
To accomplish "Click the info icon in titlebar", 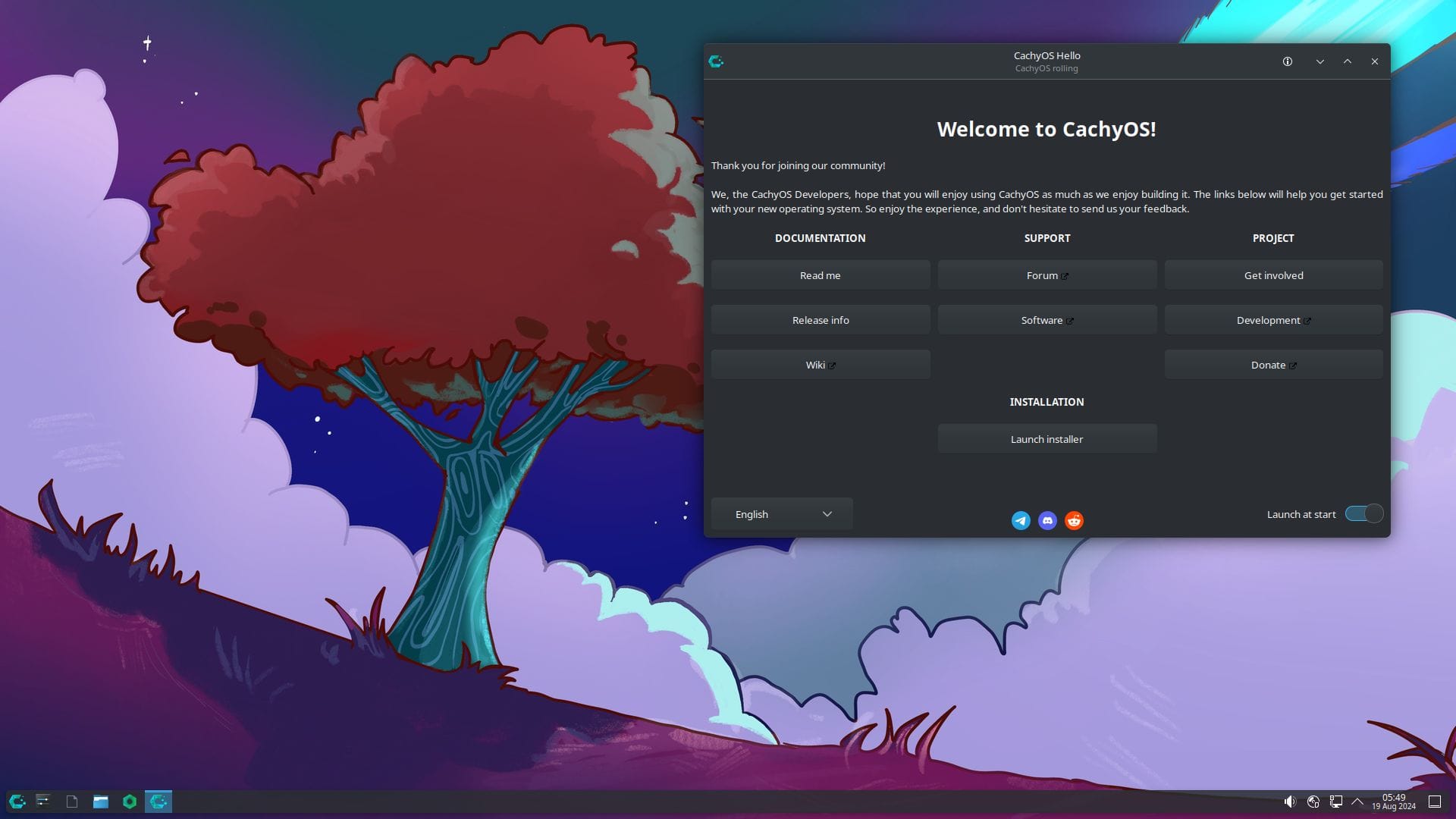I will (x=1287, y=61).
